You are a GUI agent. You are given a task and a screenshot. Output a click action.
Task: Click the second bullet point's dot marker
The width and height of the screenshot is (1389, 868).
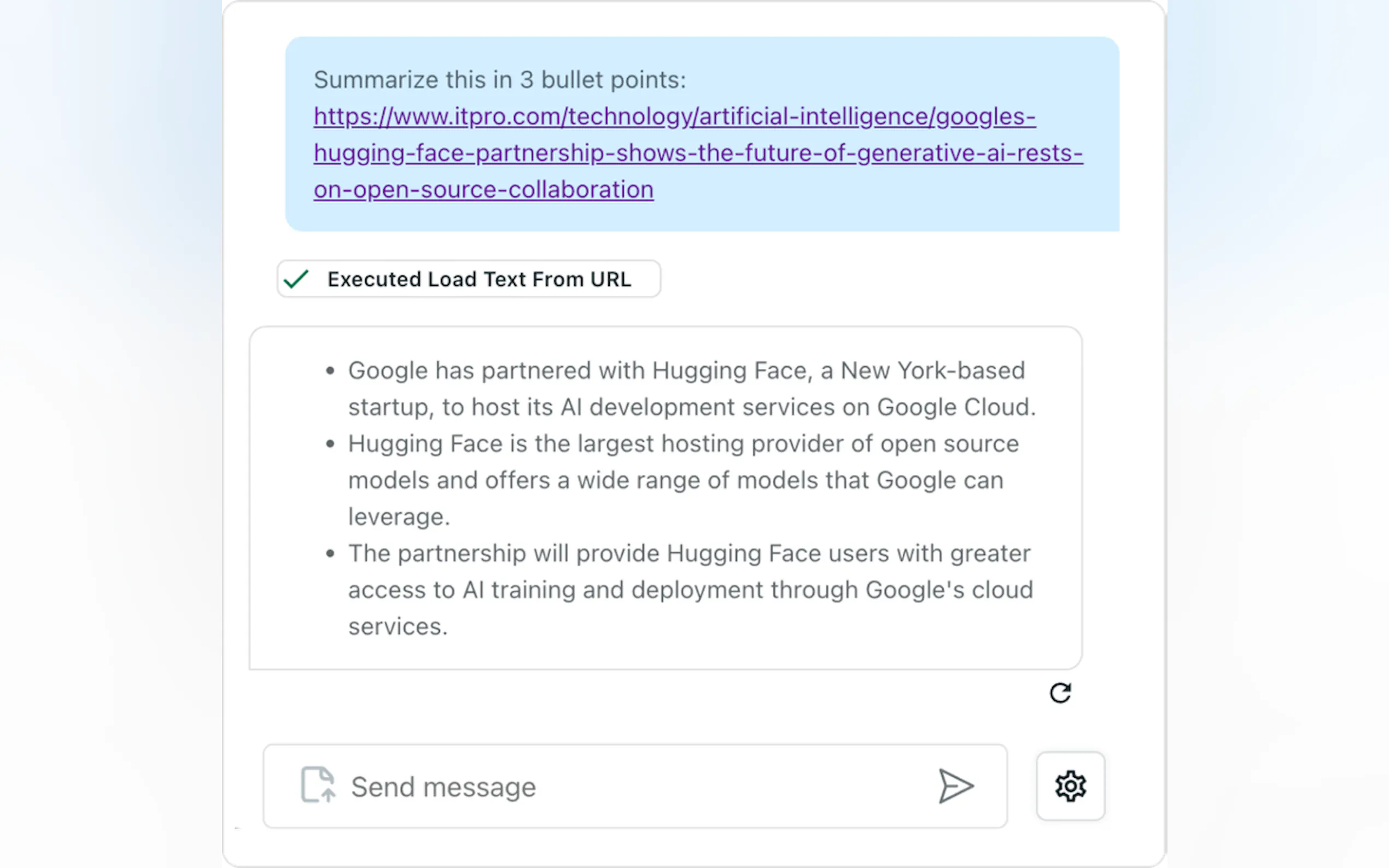point(330,444)
